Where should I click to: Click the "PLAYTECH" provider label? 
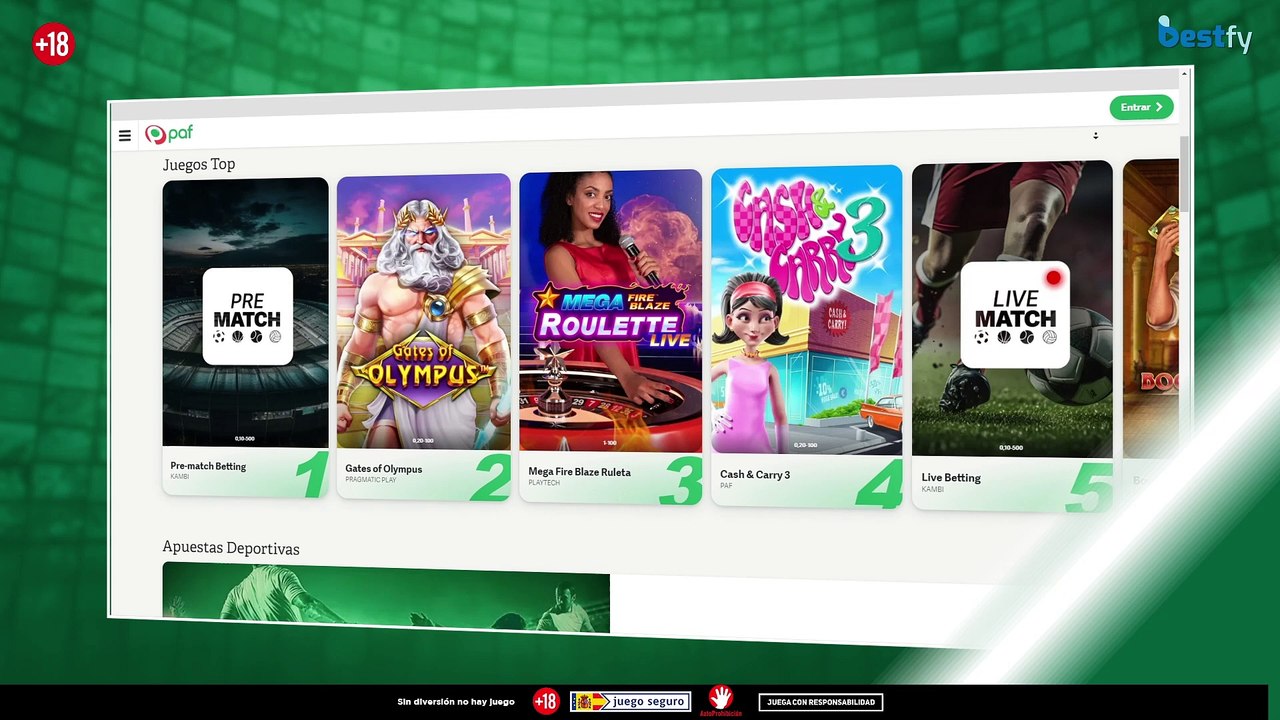click(544, 483)
